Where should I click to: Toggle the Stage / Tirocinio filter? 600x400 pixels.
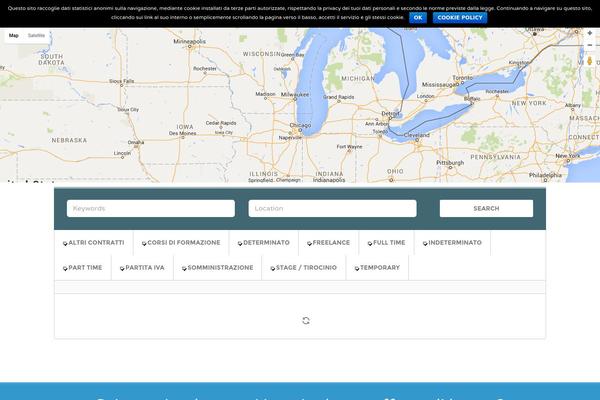click(303, 268)
